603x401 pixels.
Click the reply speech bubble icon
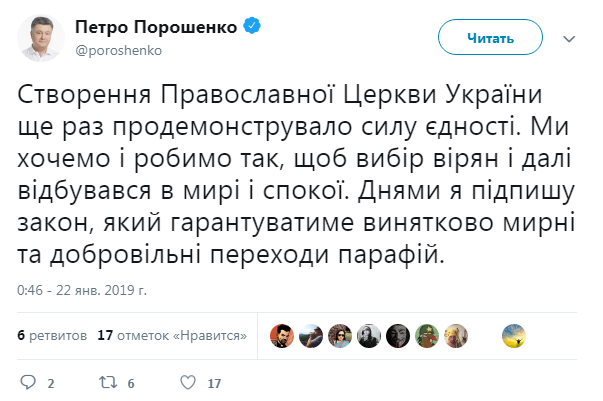pyautogui.click(x=27, y=382)
